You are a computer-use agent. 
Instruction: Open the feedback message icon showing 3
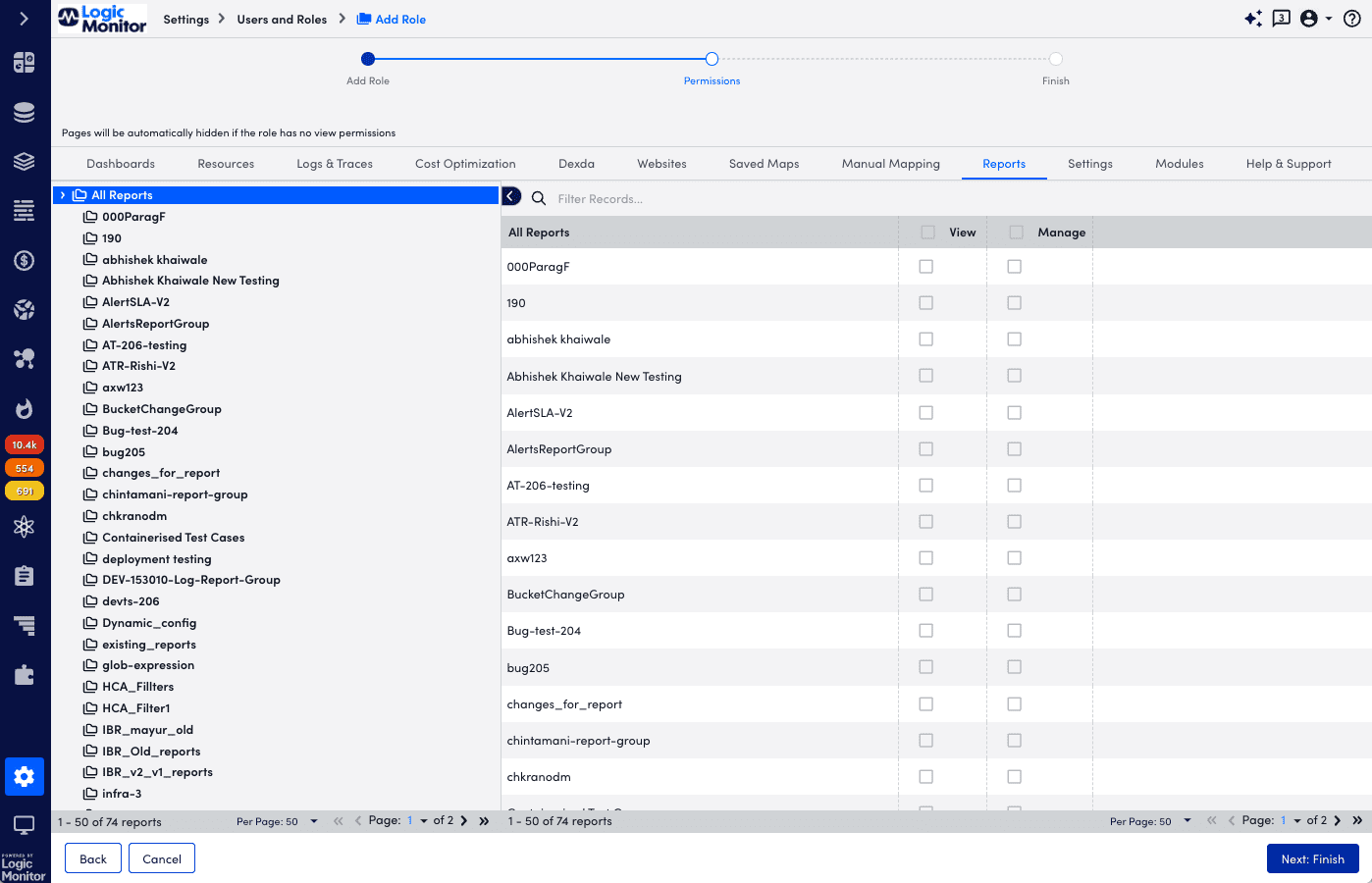pos(1281,18)
